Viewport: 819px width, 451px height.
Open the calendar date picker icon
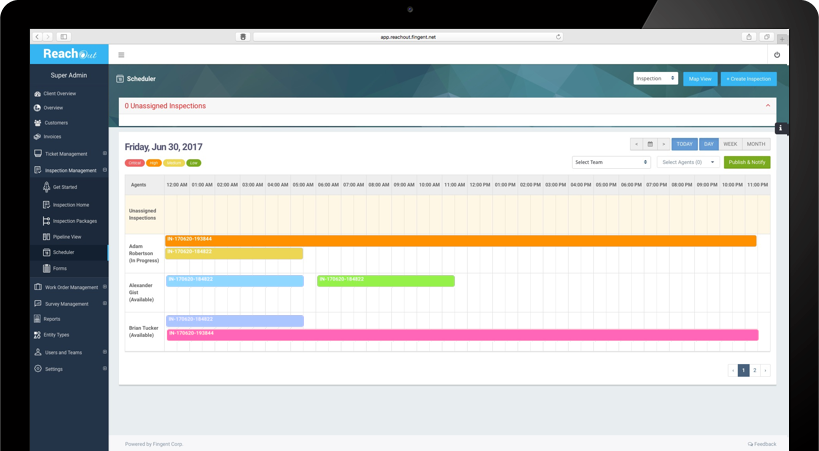coord(650,144)
